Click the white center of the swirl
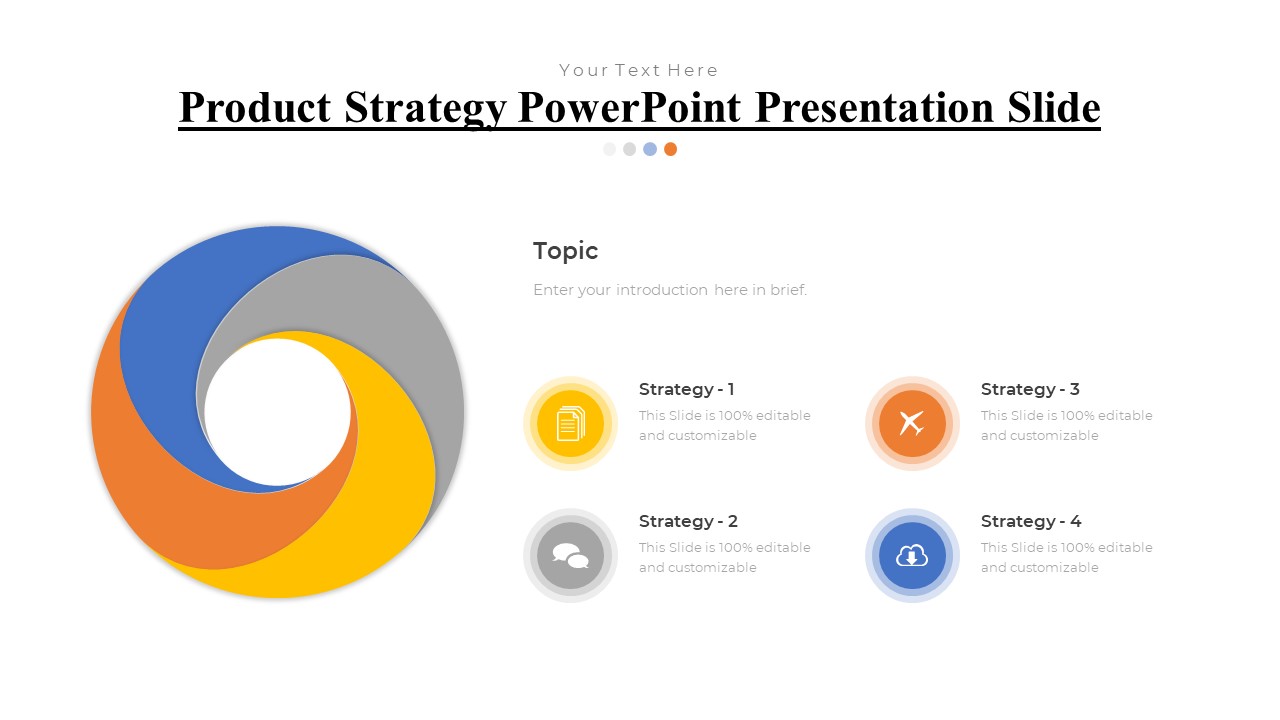Viewport: 1280px width, 720px height. (x=277, y=412)
